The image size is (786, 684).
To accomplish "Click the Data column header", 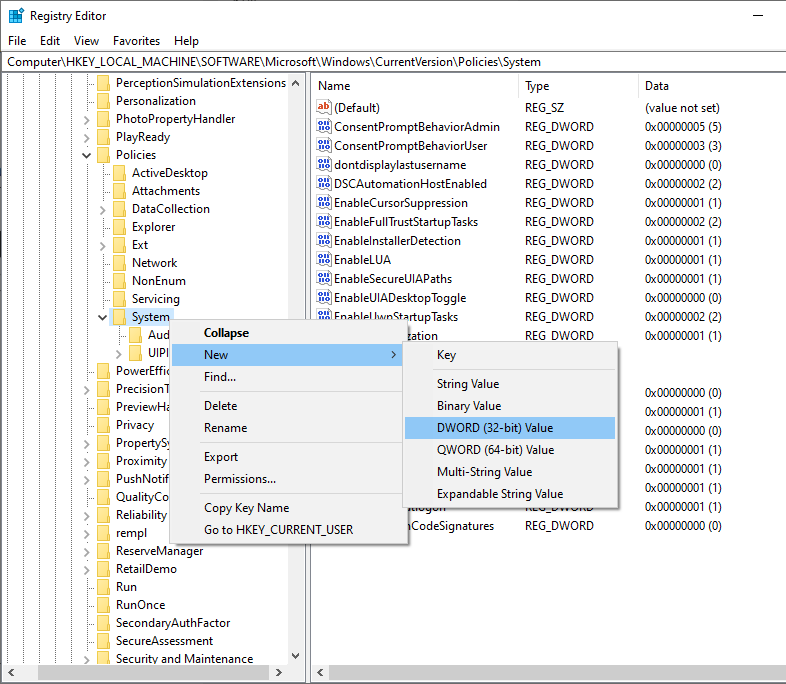I will point(656,86).
